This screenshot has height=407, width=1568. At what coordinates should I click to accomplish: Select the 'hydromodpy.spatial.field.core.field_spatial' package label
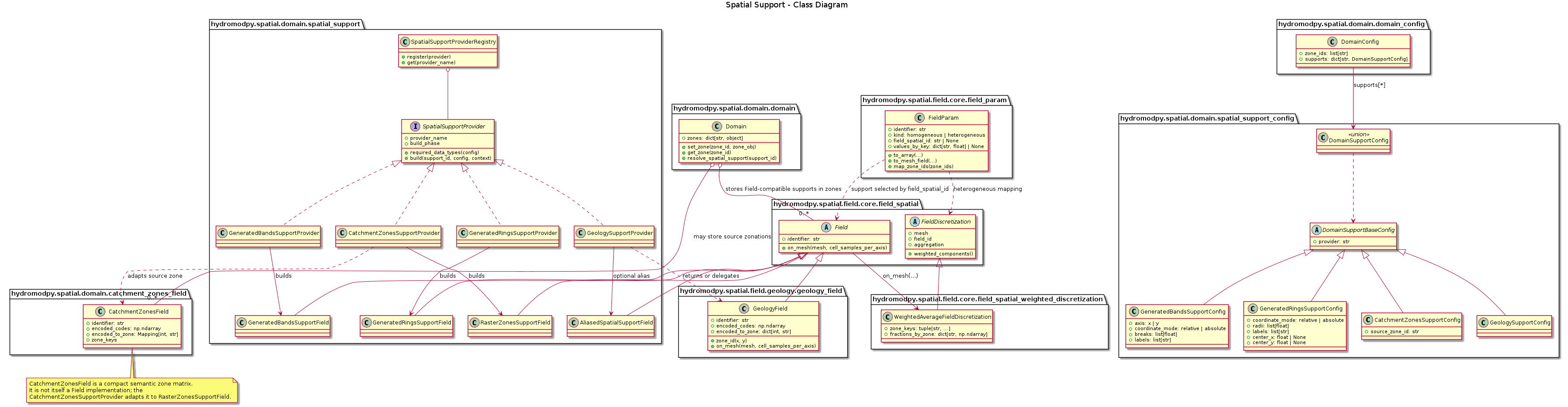coord(846,204)
